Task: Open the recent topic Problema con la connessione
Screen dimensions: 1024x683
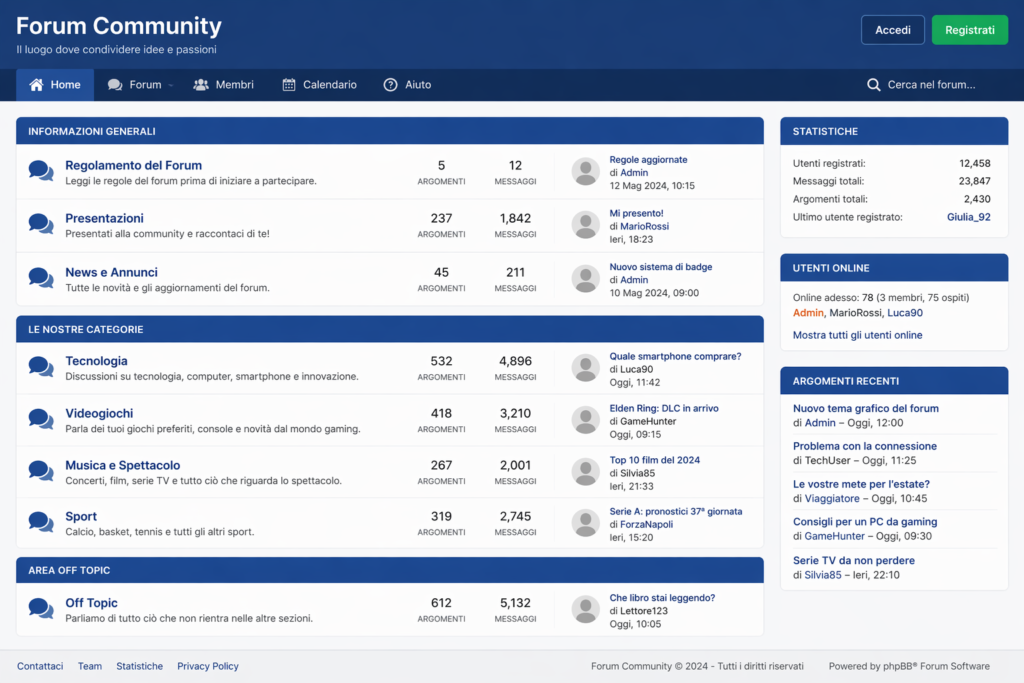Action: point(864,446)
